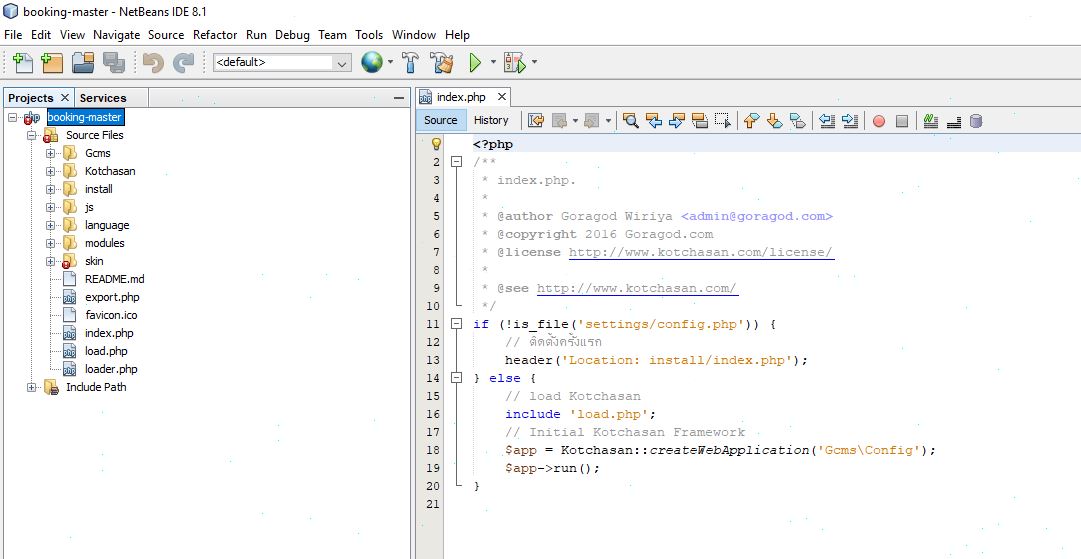Expand the language folder
Viewport: 1081px width, 559px height.
click(50, 225)
